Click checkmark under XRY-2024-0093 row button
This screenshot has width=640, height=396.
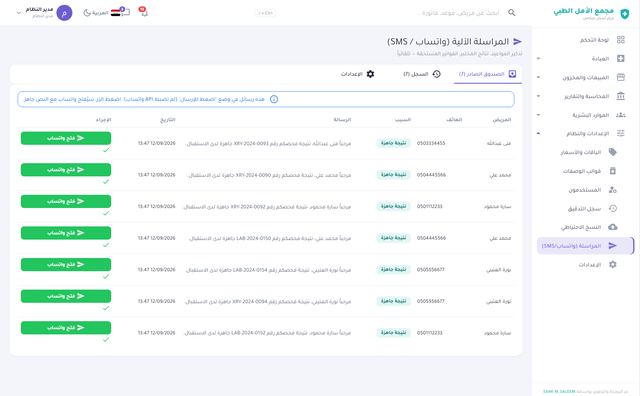(106, 150)
